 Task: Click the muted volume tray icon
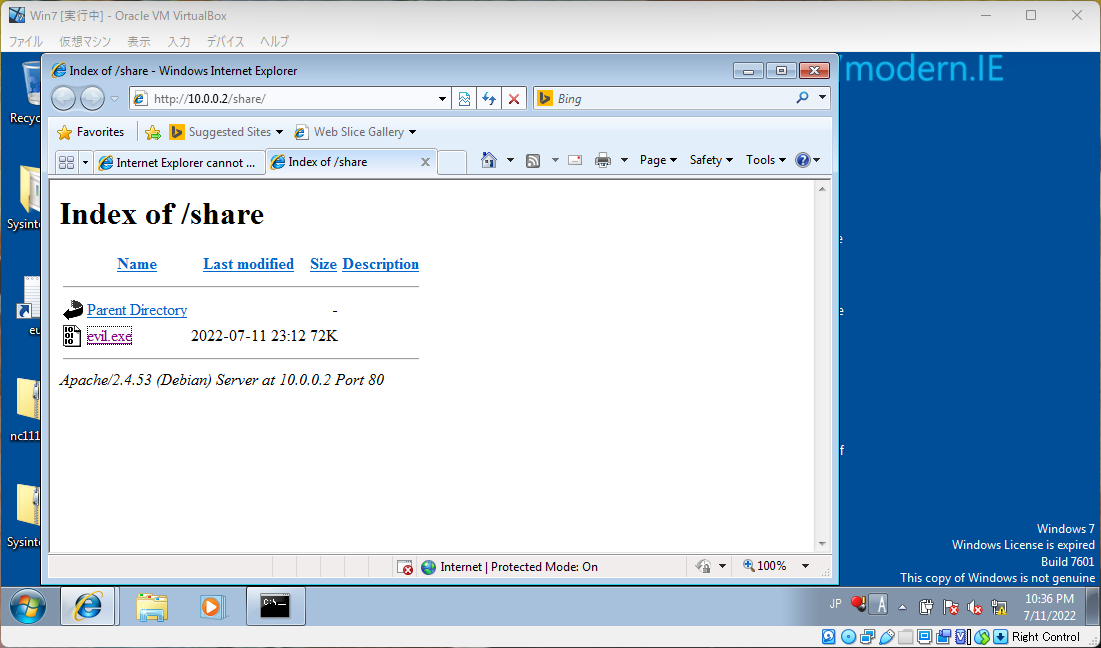pyautogui.click(x=975, y=607)
